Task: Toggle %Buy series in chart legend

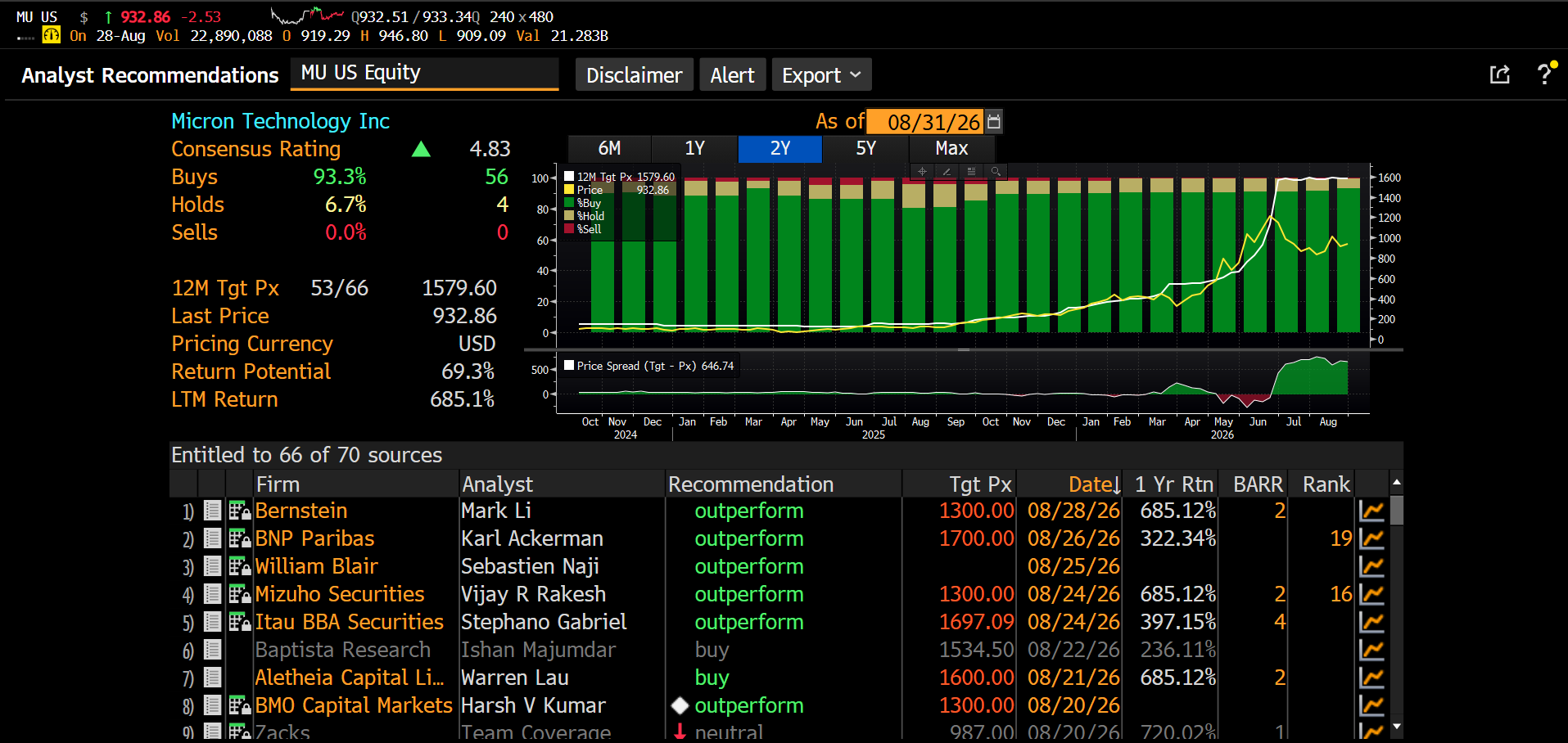Action: coord(583,203)
